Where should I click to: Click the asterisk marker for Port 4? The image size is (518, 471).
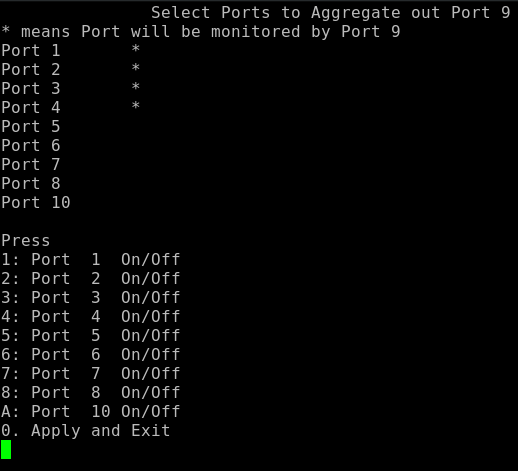pyautogui.click(x=135, y=106)
